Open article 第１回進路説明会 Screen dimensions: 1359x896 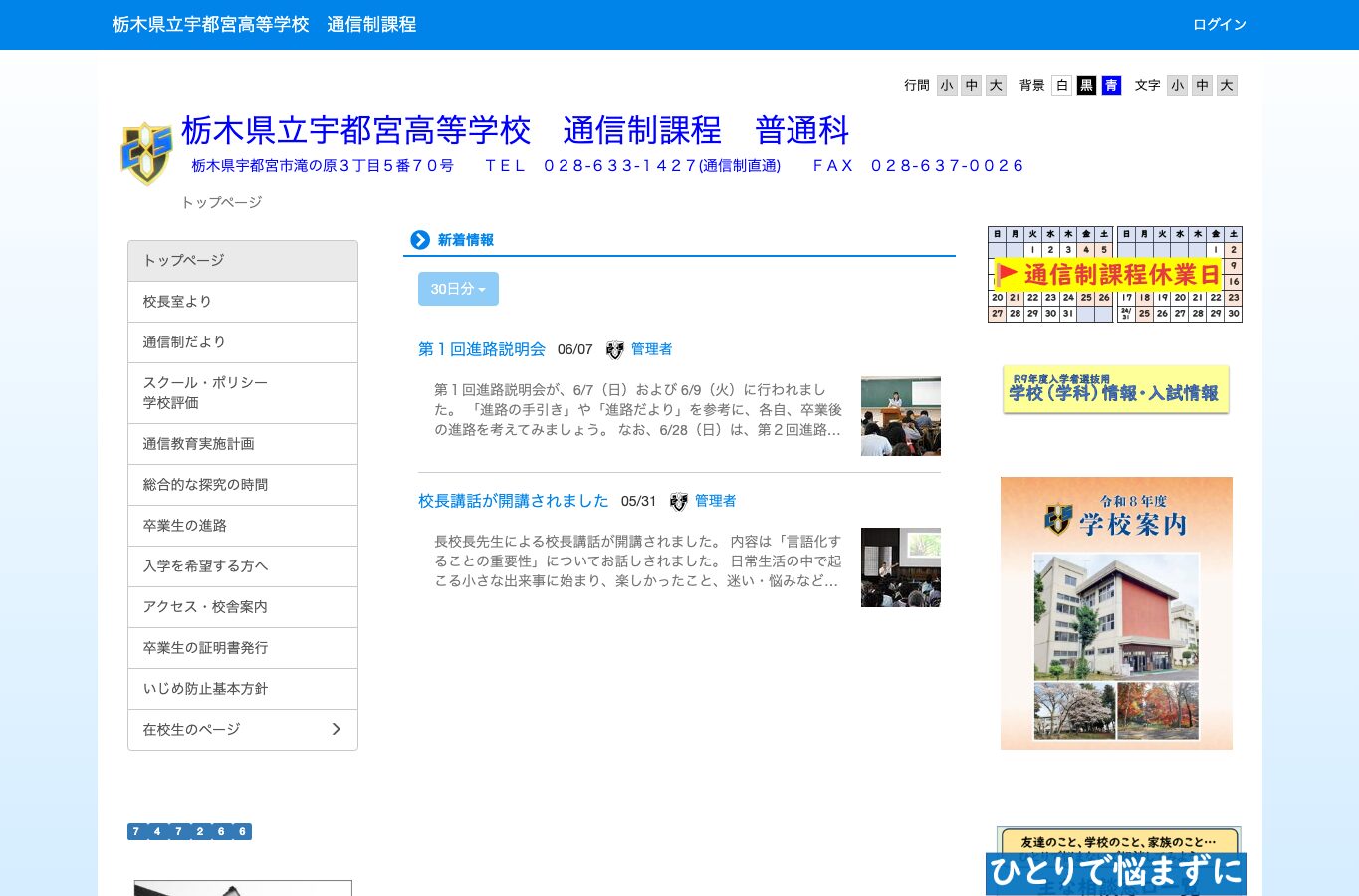pyautogui.click(x=482, y=349)
